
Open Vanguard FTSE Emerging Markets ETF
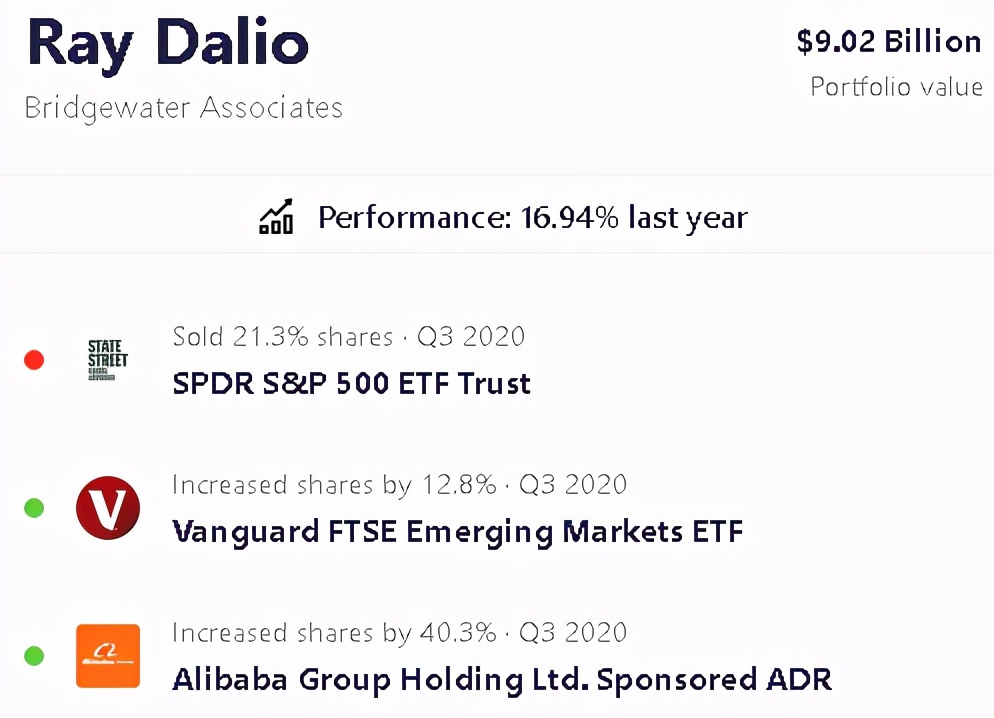pos(457,531)
